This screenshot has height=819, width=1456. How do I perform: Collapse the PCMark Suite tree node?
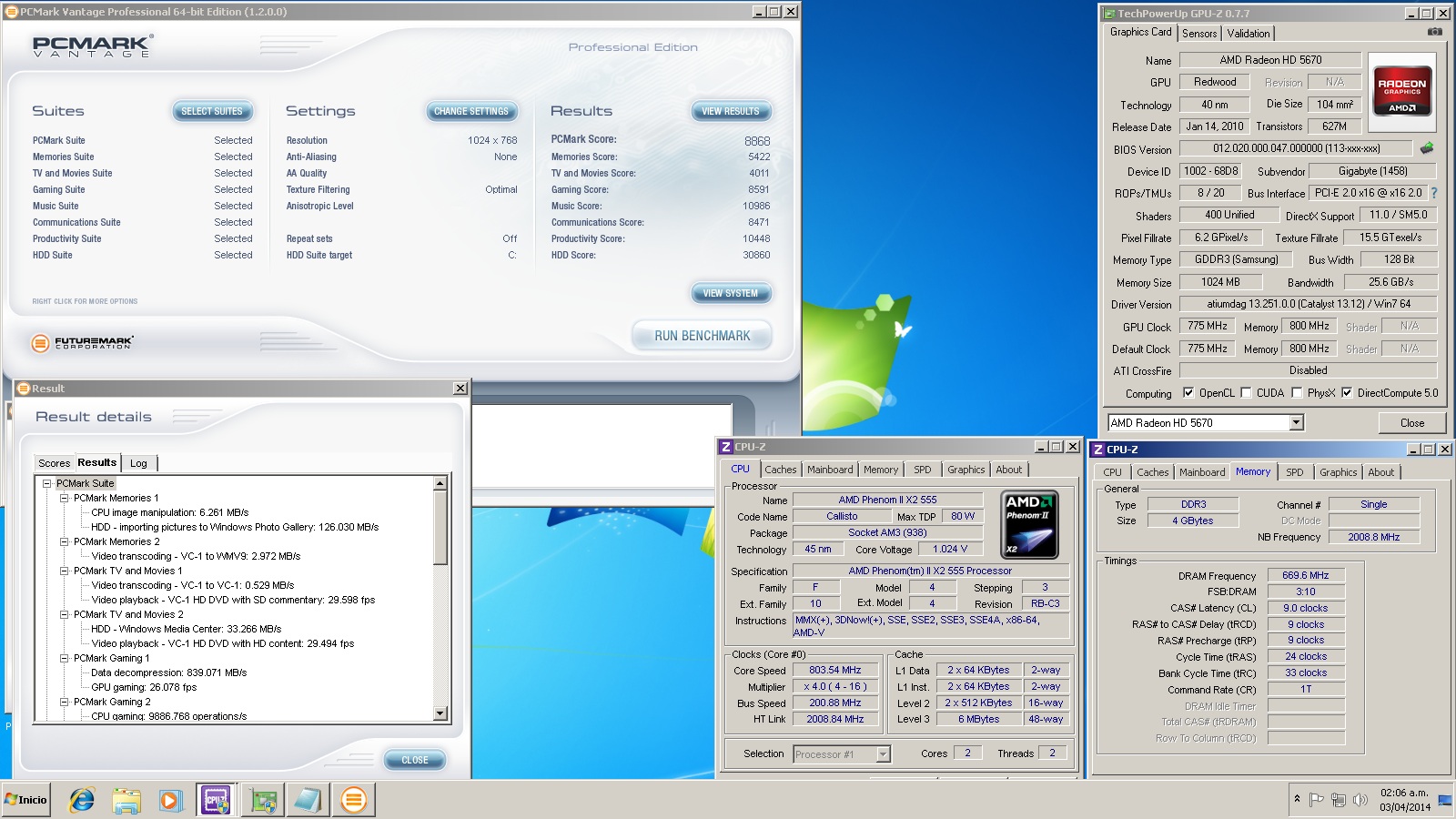tap(46, 483)
